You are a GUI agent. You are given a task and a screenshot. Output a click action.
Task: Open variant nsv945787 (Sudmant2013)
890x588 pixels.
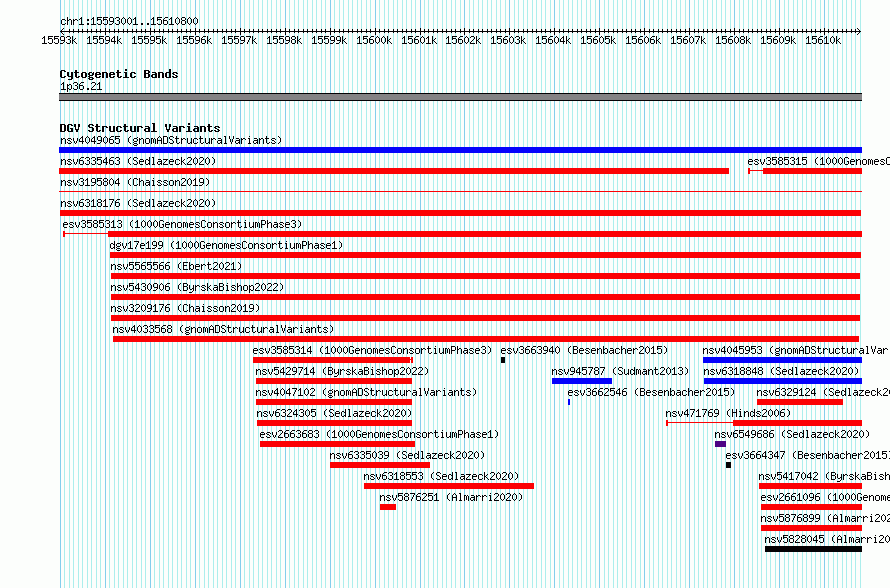[x=620, y=371]
